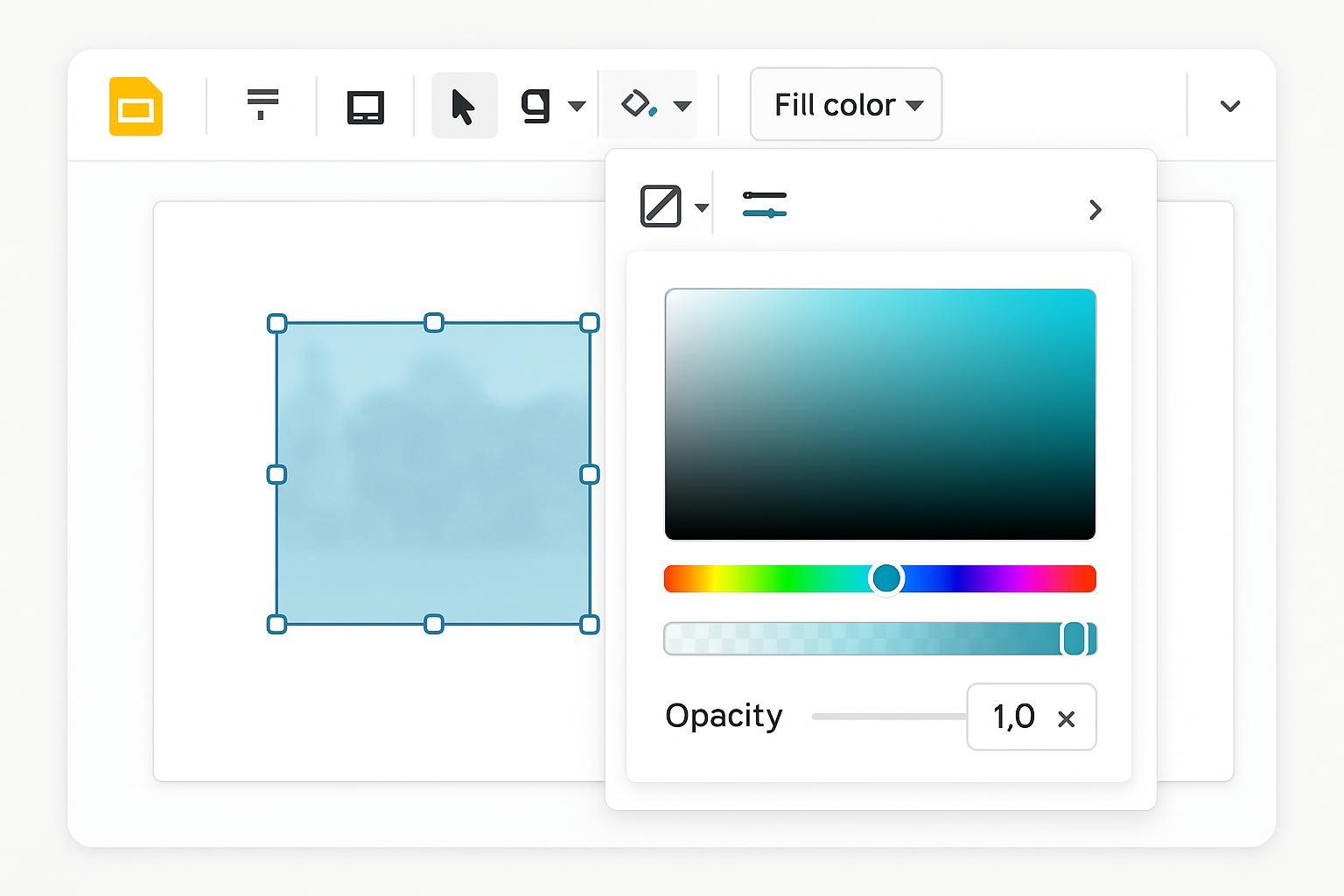Screen dimensions: 1344x896
Task: Clear the opacity value with X
Action: pos(1066,719)
